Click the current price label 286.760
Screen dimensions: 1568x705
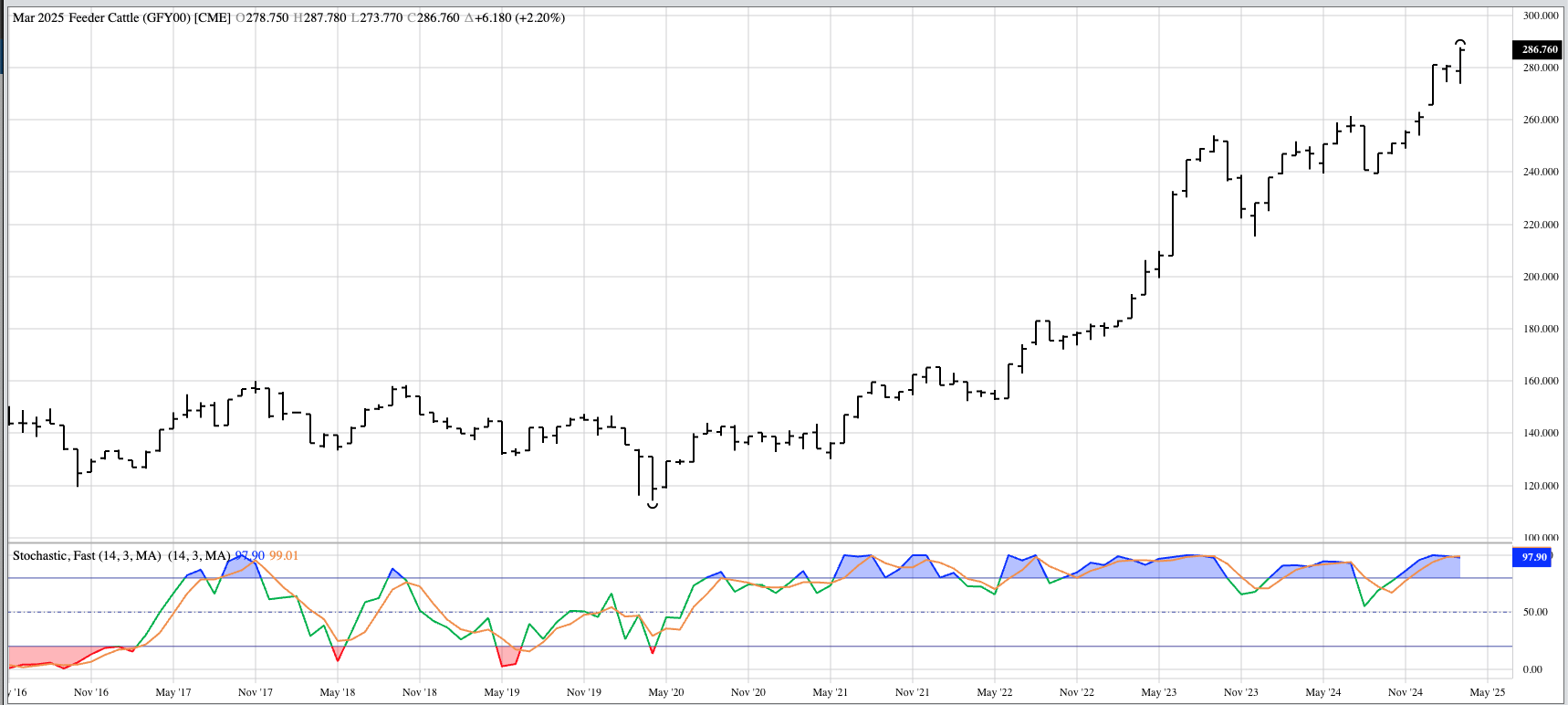(x=1539, y=49)
